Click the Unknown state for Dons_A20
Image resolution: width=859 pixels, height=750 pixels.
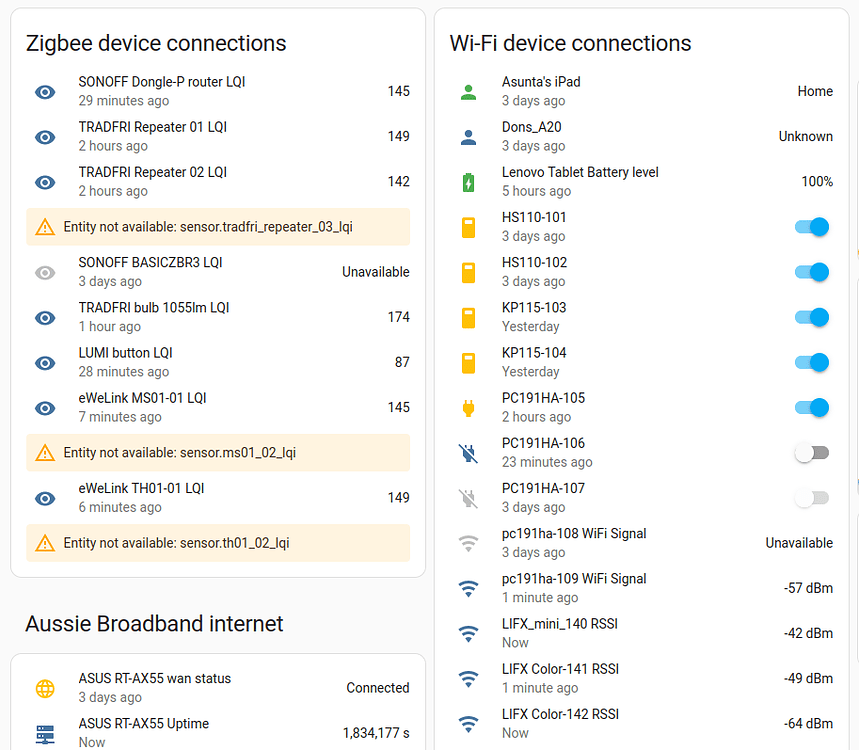coord(806,136)
